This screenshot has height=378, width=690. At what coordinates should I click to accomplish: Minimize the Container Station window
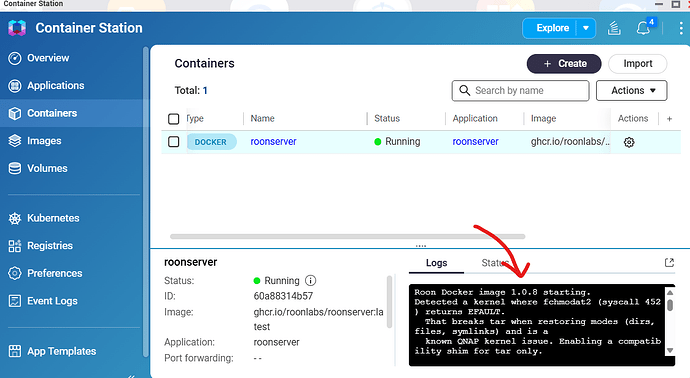pos(659,4)
